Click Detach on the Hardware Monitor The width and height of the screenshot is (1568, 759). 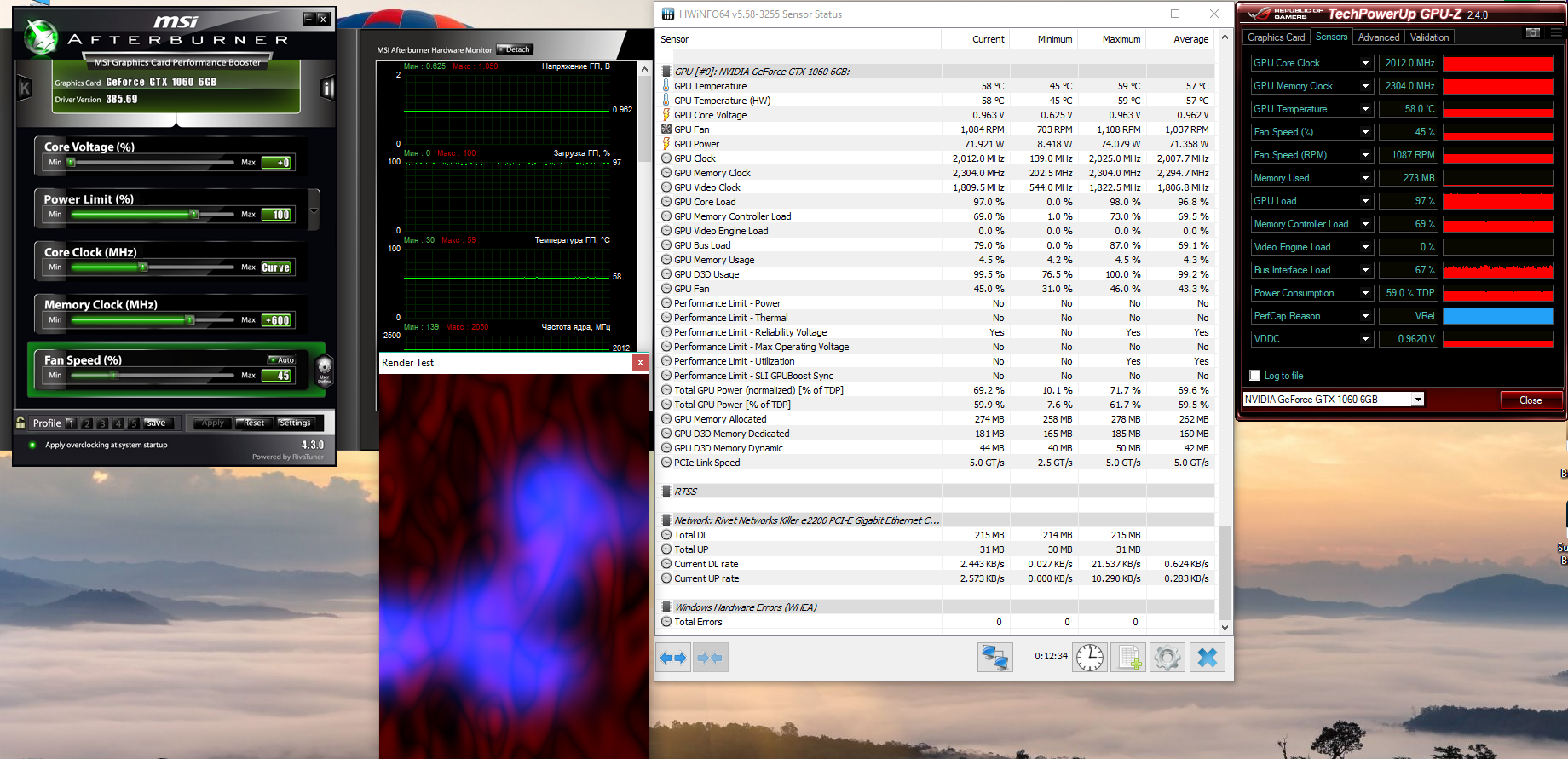point(515,49)
